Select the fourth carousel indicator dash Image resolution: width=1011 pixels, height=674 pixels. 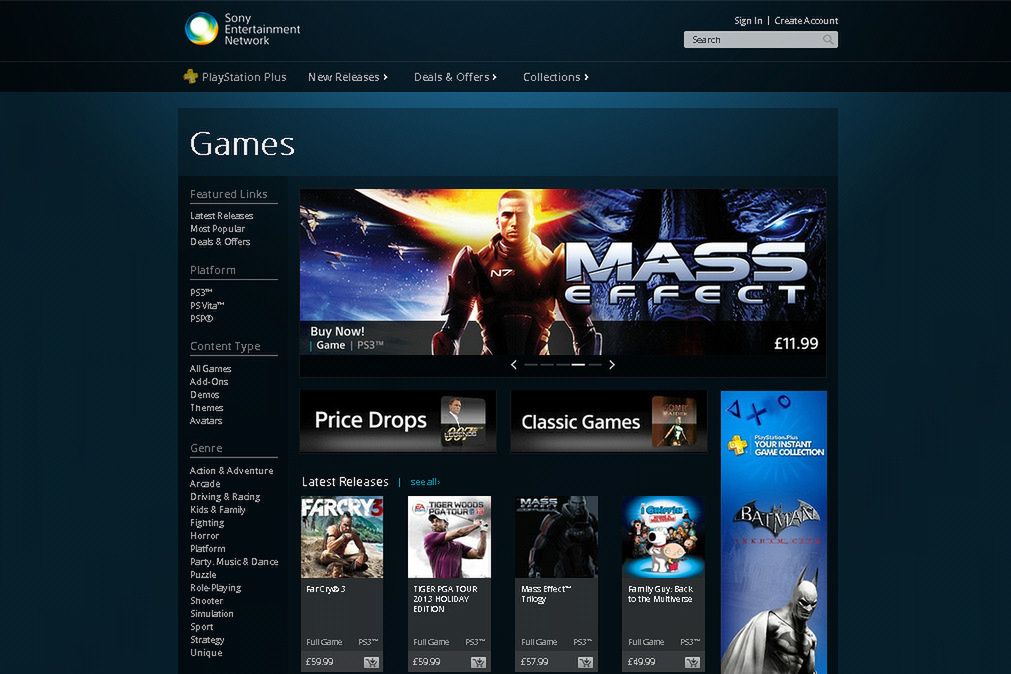pyautogui.click(x=578, y=364)
